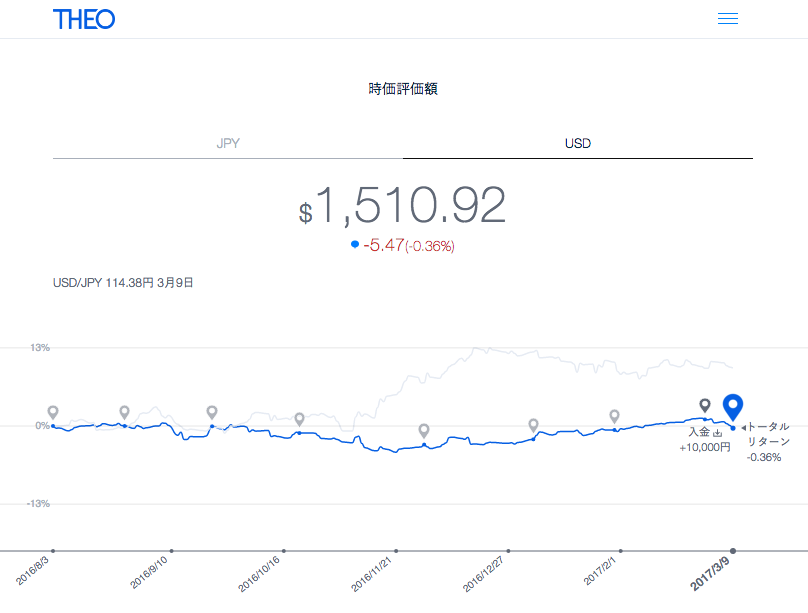Viewport: 808px width, 613px height.
Task: Click the 2016/12/27 axis date label
Action: [x=483, y=574]
